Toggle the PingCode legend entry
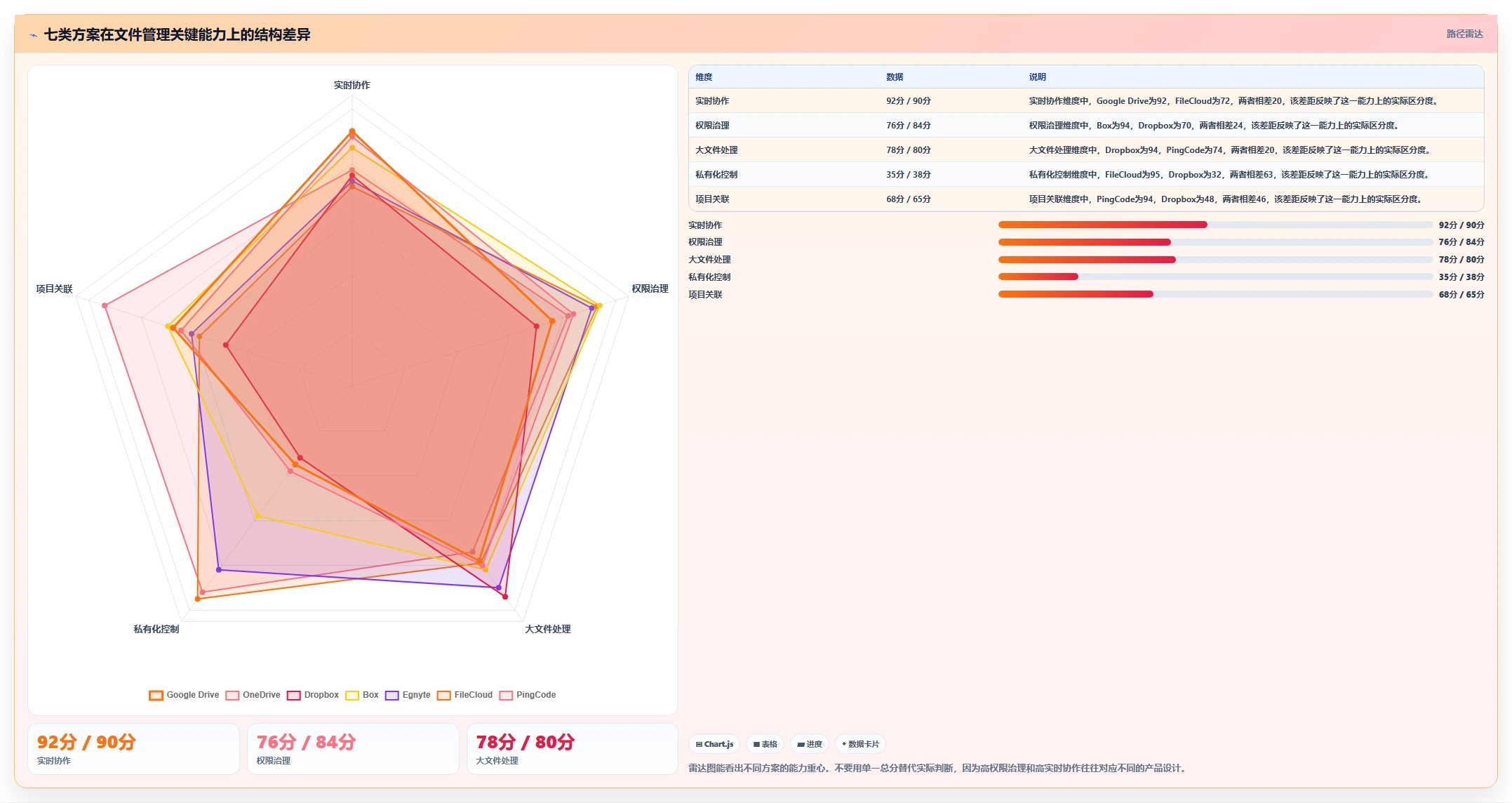Screen dimensions: 1512x803 (x=528, y=695)
